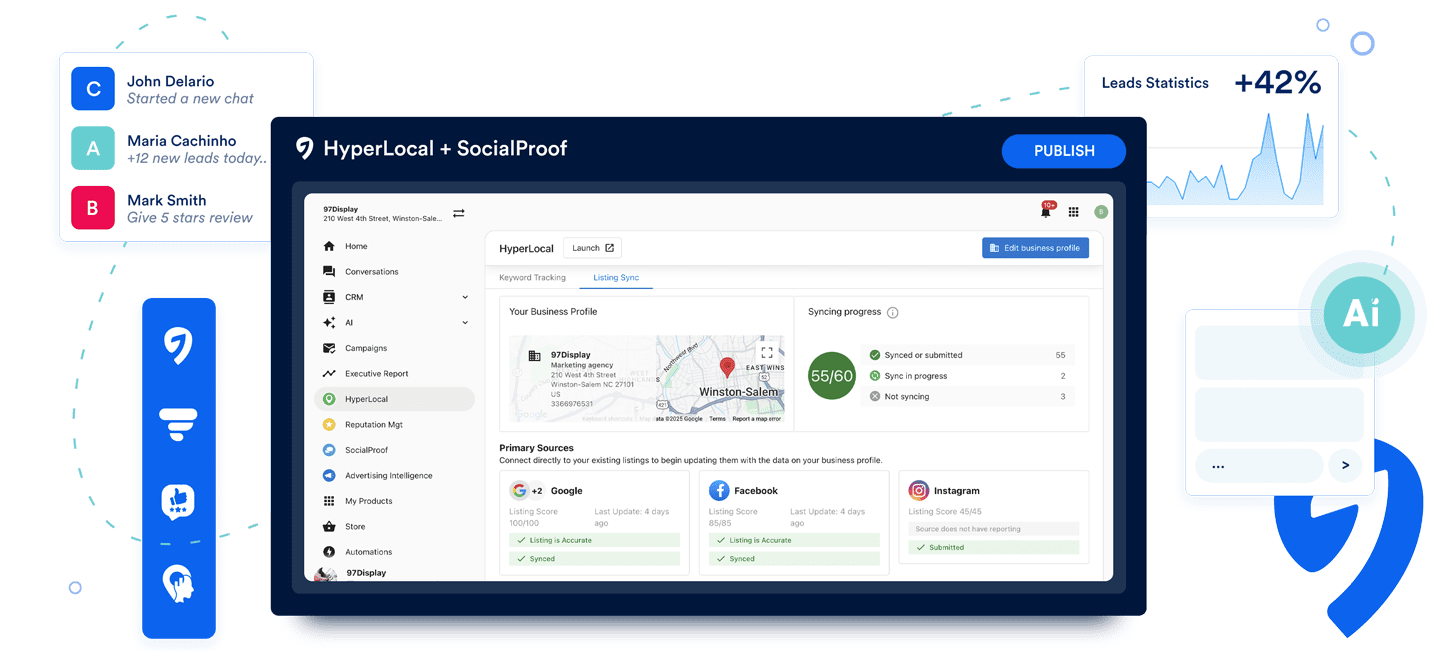Click the 55/60 sync progress circle

(x=832, y=376)
